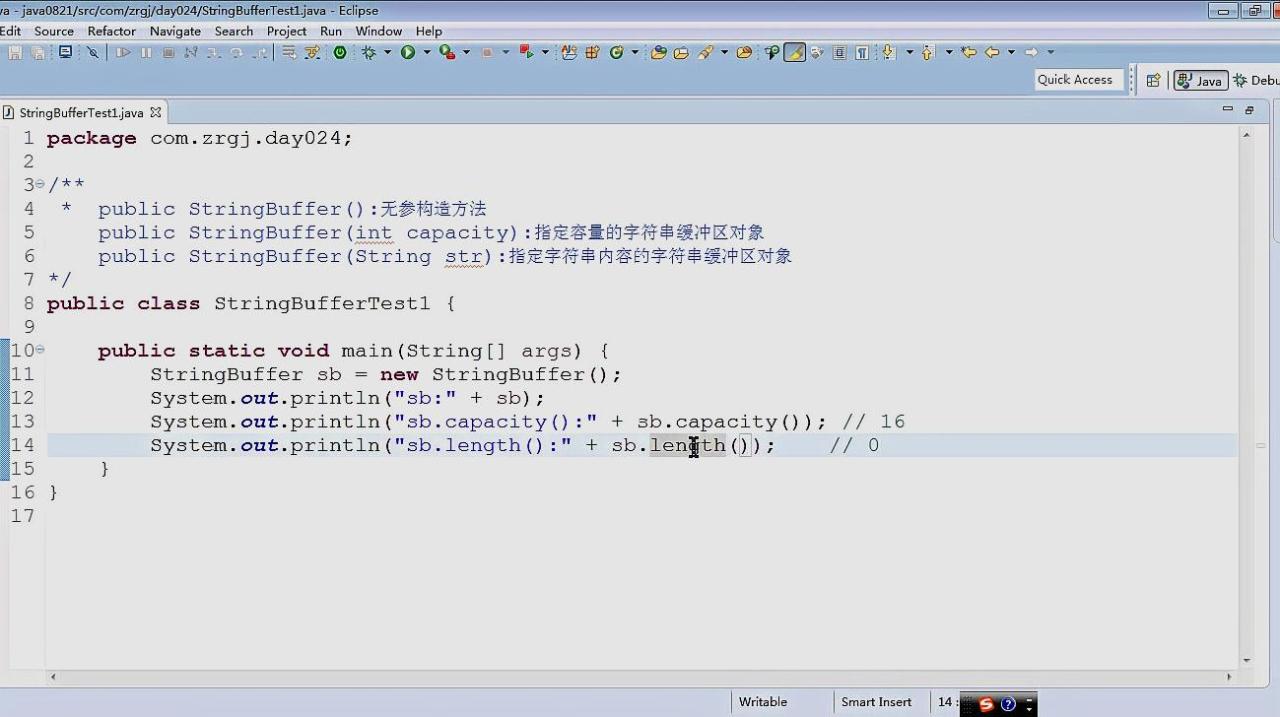Image resolution: width=1280 pixels, height=717 pixels.
Task: Open the Search dropdown arrow
Action: pos(724,52)
